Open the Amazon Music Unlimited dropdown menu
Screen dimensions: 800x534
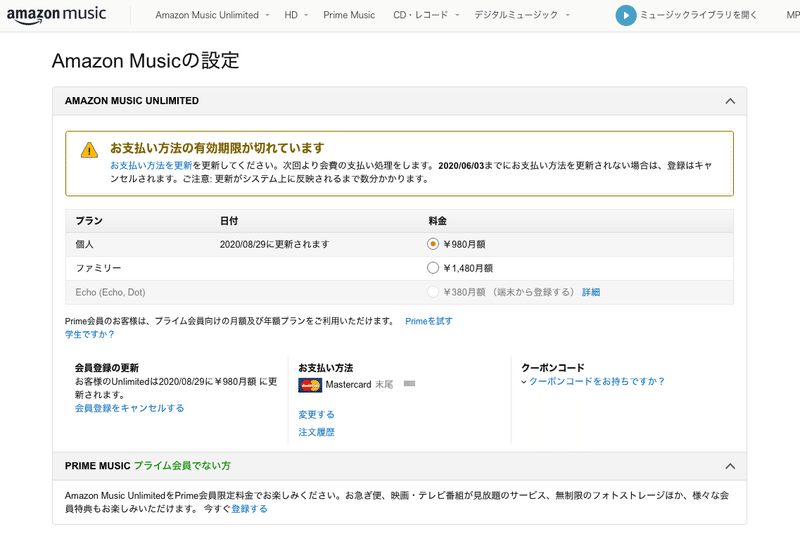pos(212,15)
